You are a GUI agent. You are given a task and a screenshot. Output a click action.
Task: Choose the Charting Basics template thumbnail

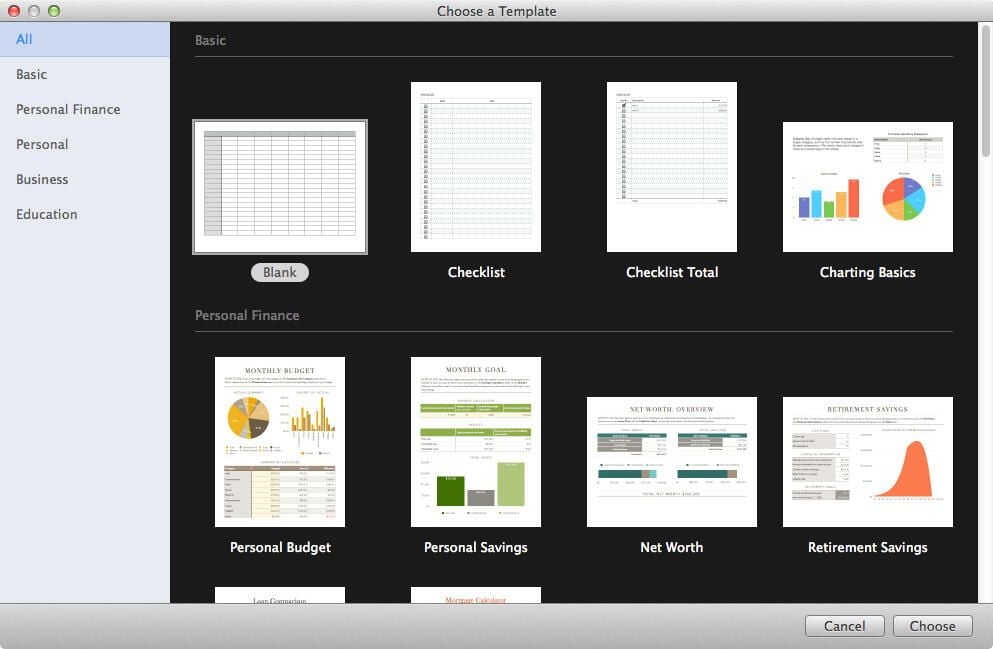(868, 187)
